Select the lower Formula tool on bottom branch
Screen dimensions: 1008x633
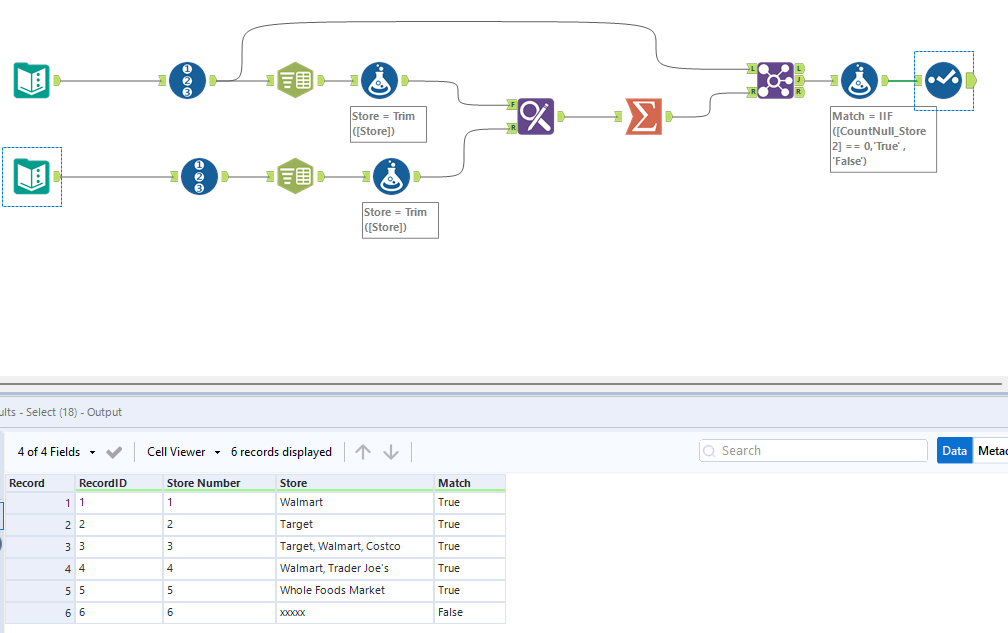(392, 176)
